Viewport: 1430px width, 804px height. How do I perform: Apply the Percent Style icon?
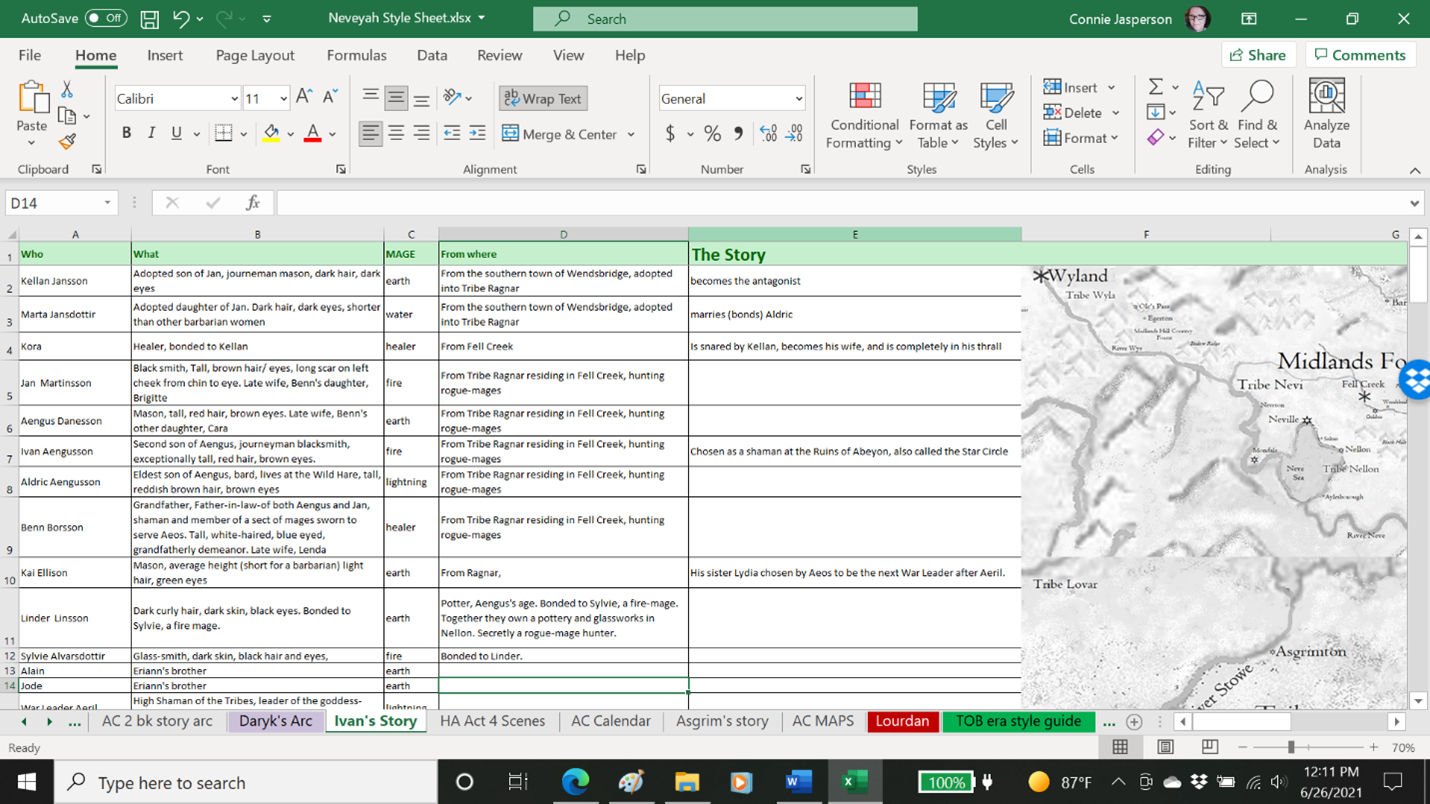(712, 133)
